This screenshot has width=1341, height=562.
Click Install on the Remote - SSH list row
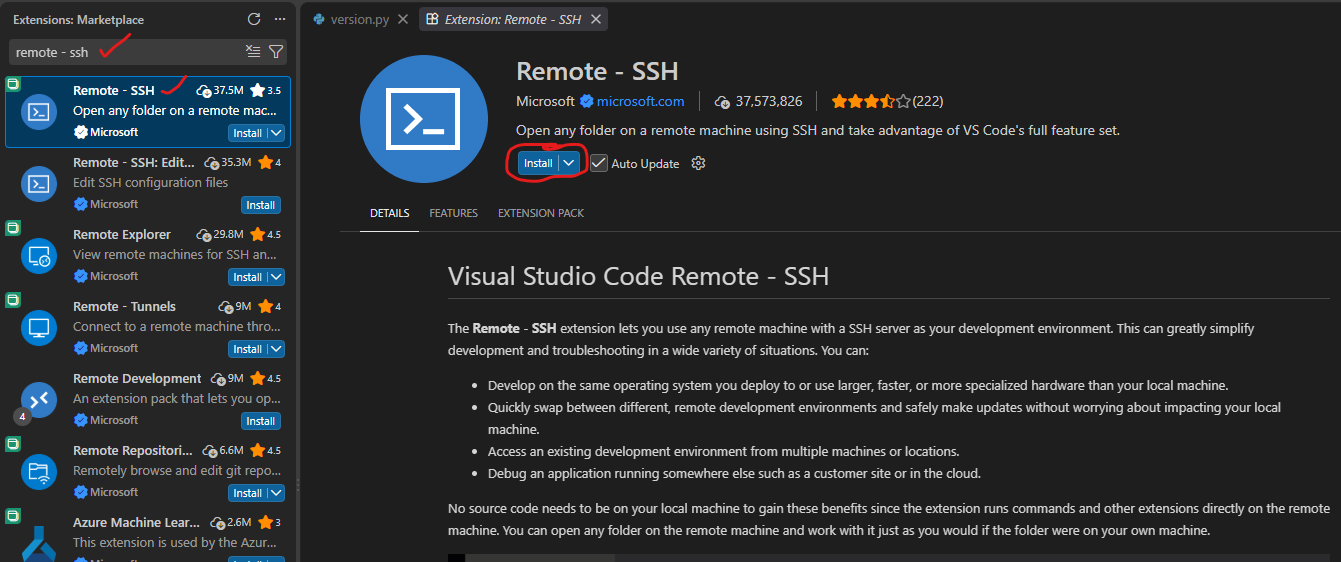pyautogui.click(x=248, y=133)
